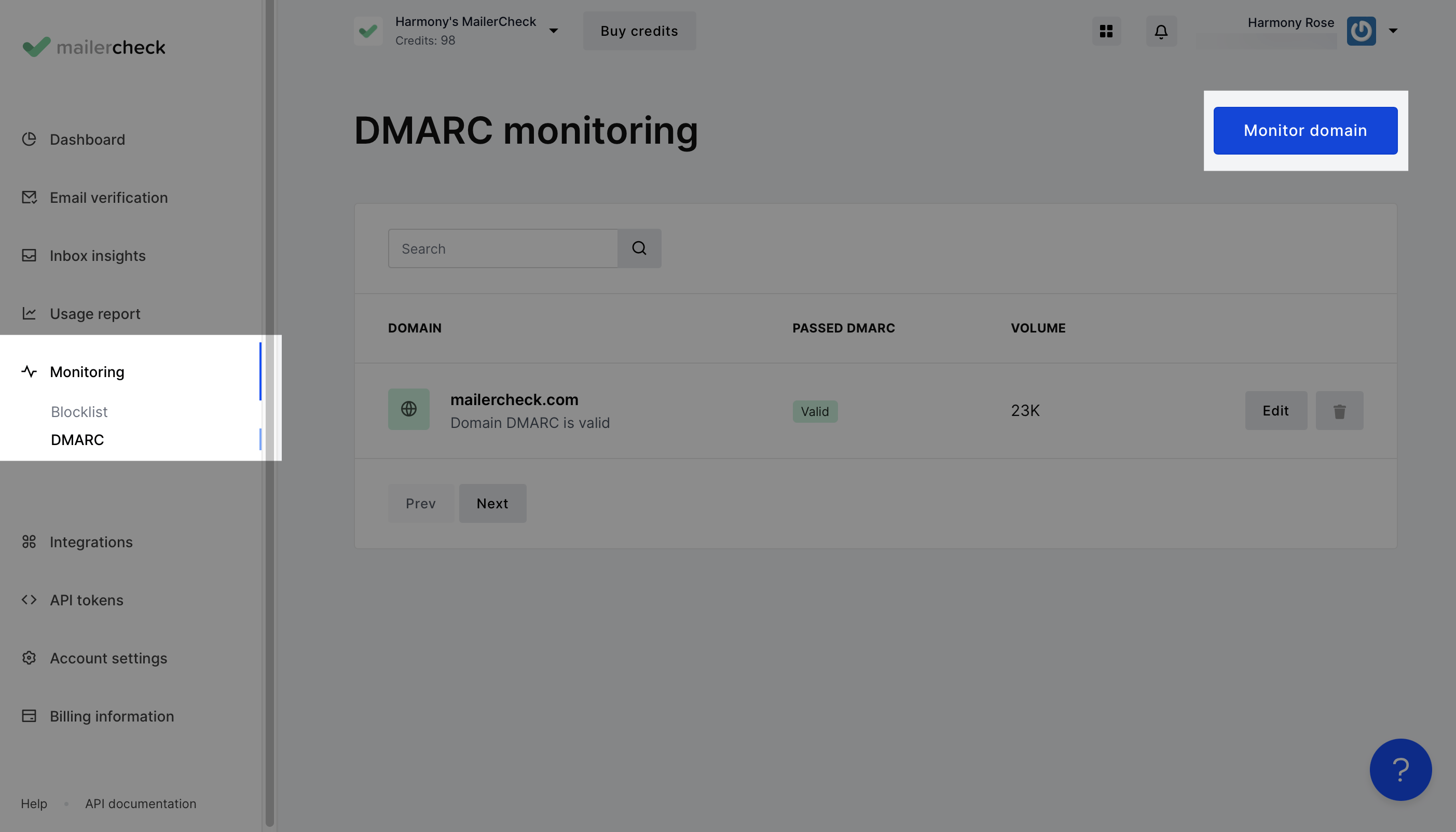The image size is (1456, 832).
Task: Click the Buy credits button
Action: point(639,31)
